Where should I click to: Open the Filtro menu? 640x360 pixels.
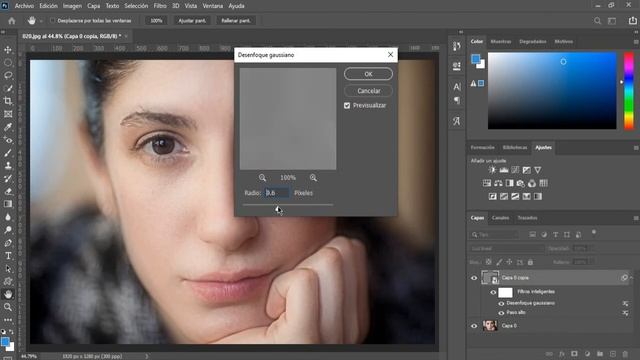coord(160,6)
